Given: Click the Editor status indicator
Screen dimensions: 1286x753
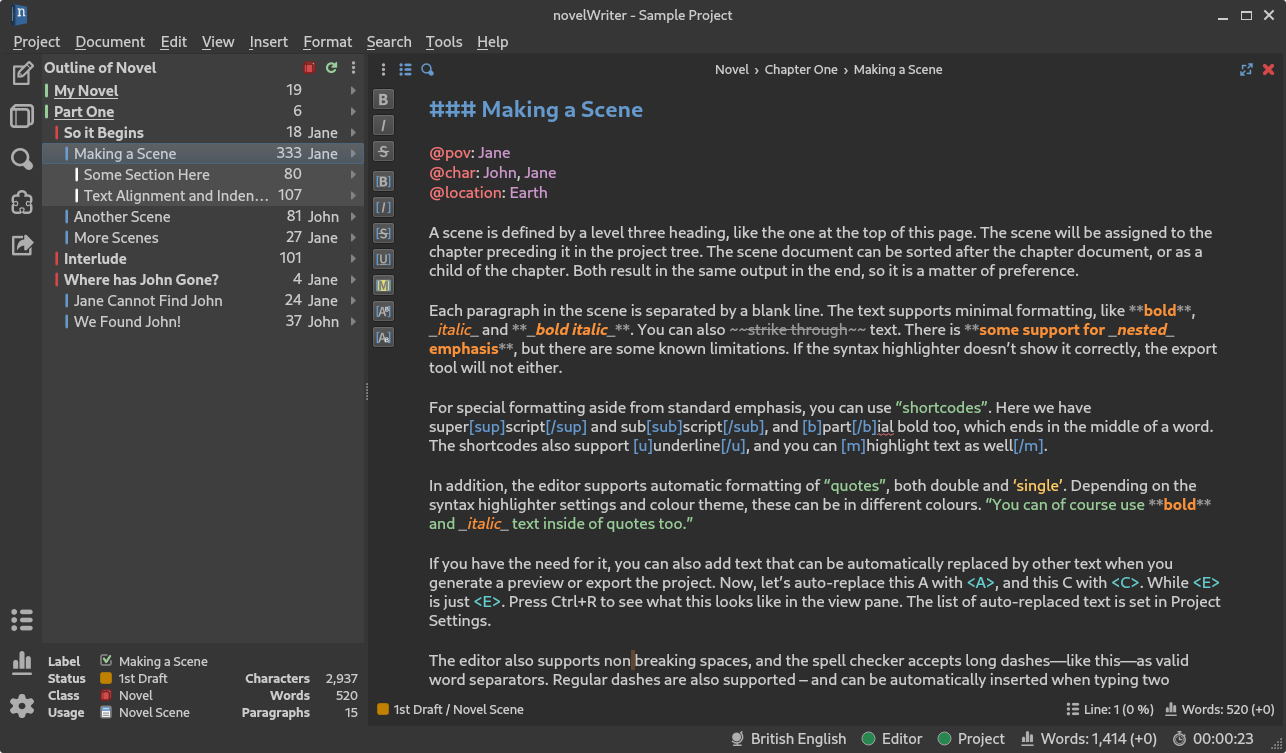Looking at the screenshot, I should pyautogui.click(x=892, y=739).
